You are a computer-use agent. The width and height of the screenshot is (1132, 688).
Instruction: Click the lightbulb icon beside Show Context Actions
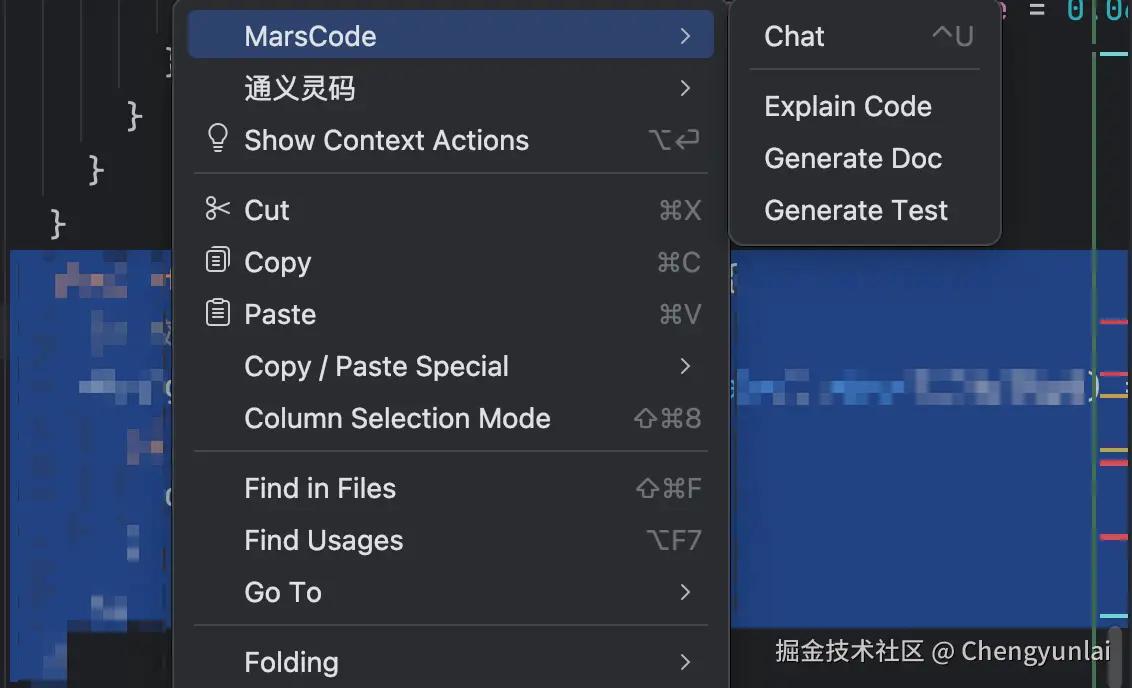pyautogui.click(x=217, y=139)
